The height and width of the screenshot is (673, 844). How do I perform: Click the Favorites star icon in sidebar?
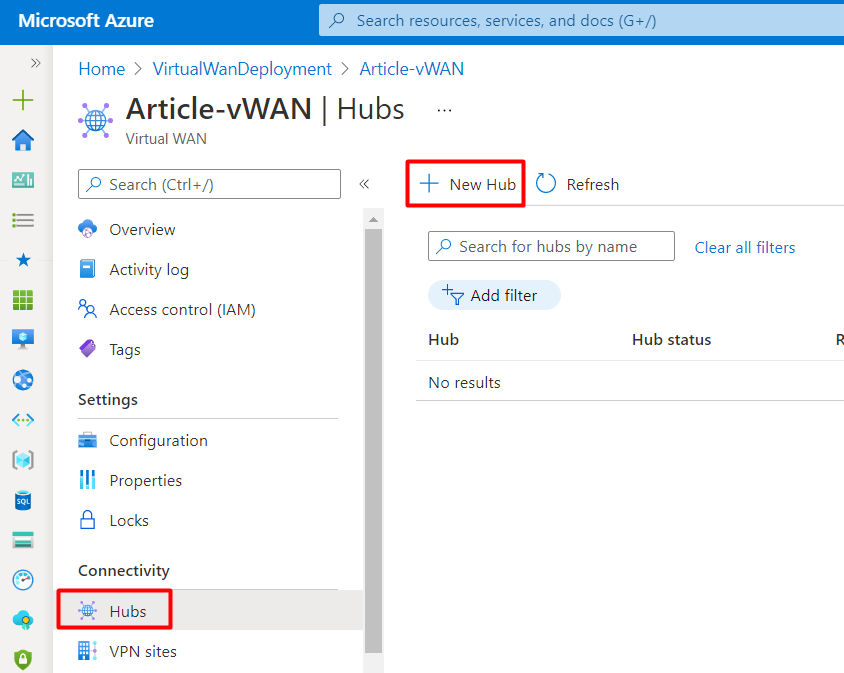coord(23,260)
